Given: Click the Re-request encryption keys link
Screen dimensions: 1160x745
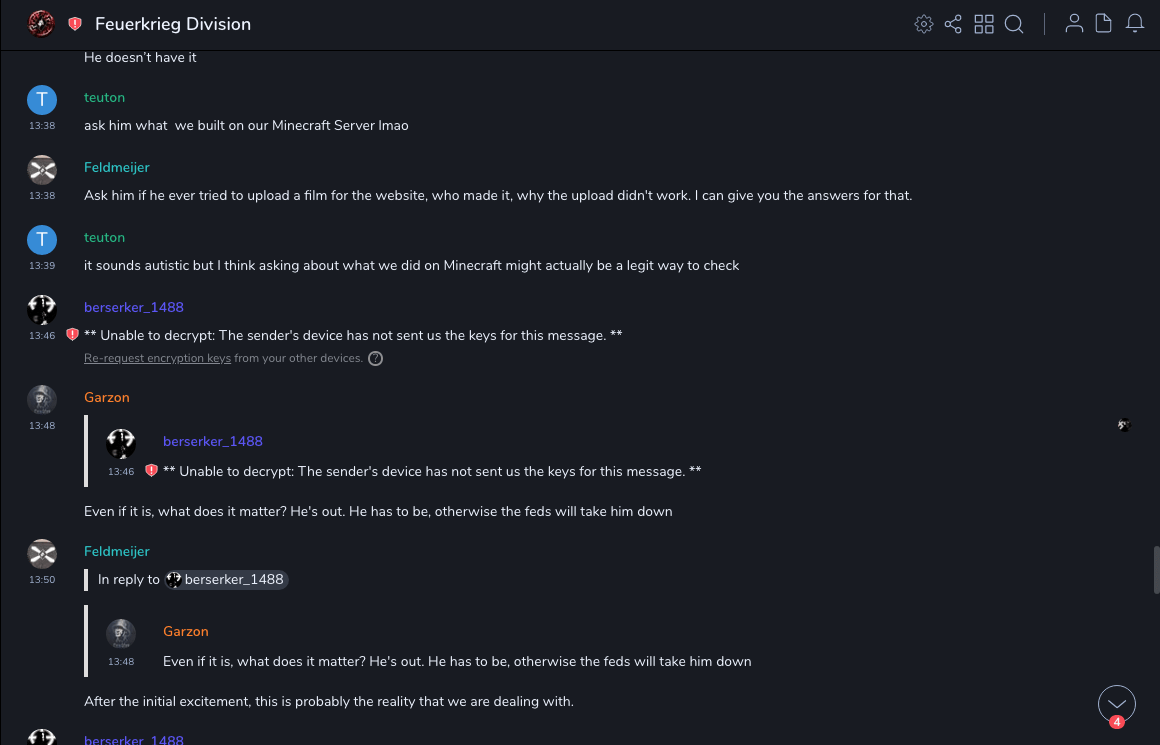Looking at the screenshot, I should pos(157,358).
